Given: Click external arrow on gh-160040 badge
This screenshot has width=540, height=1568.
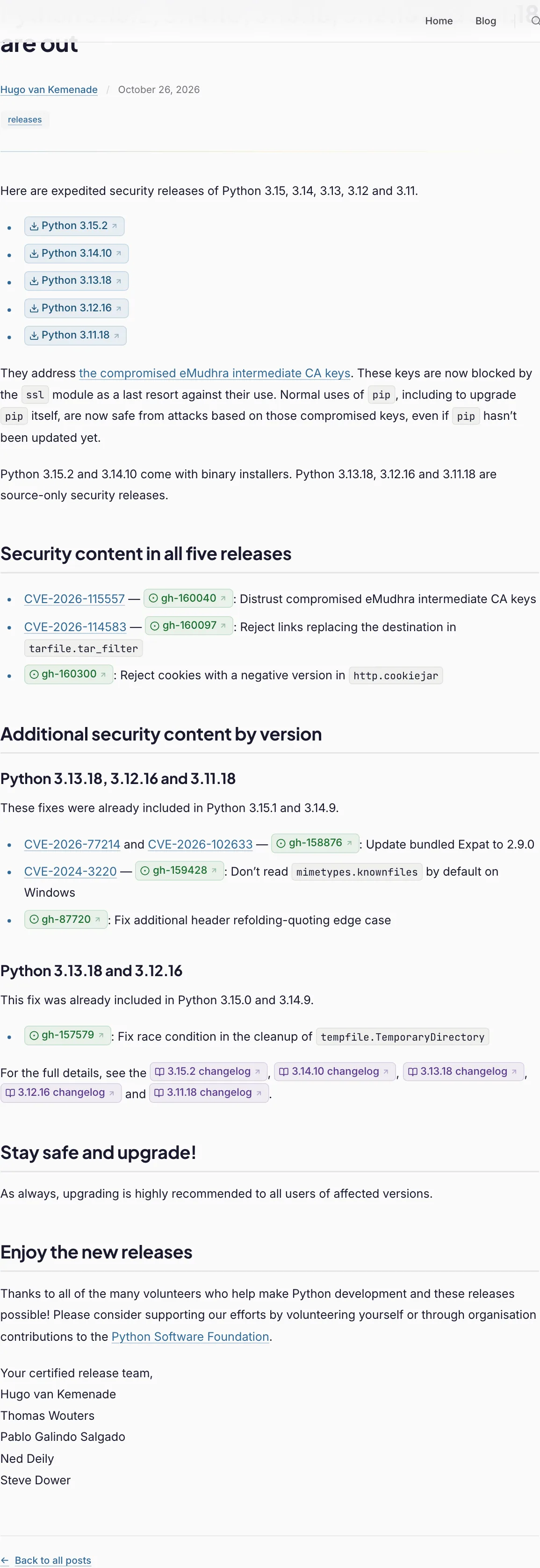Looking at the screenshot, I should pyautogui.click(x=223, y=598).
